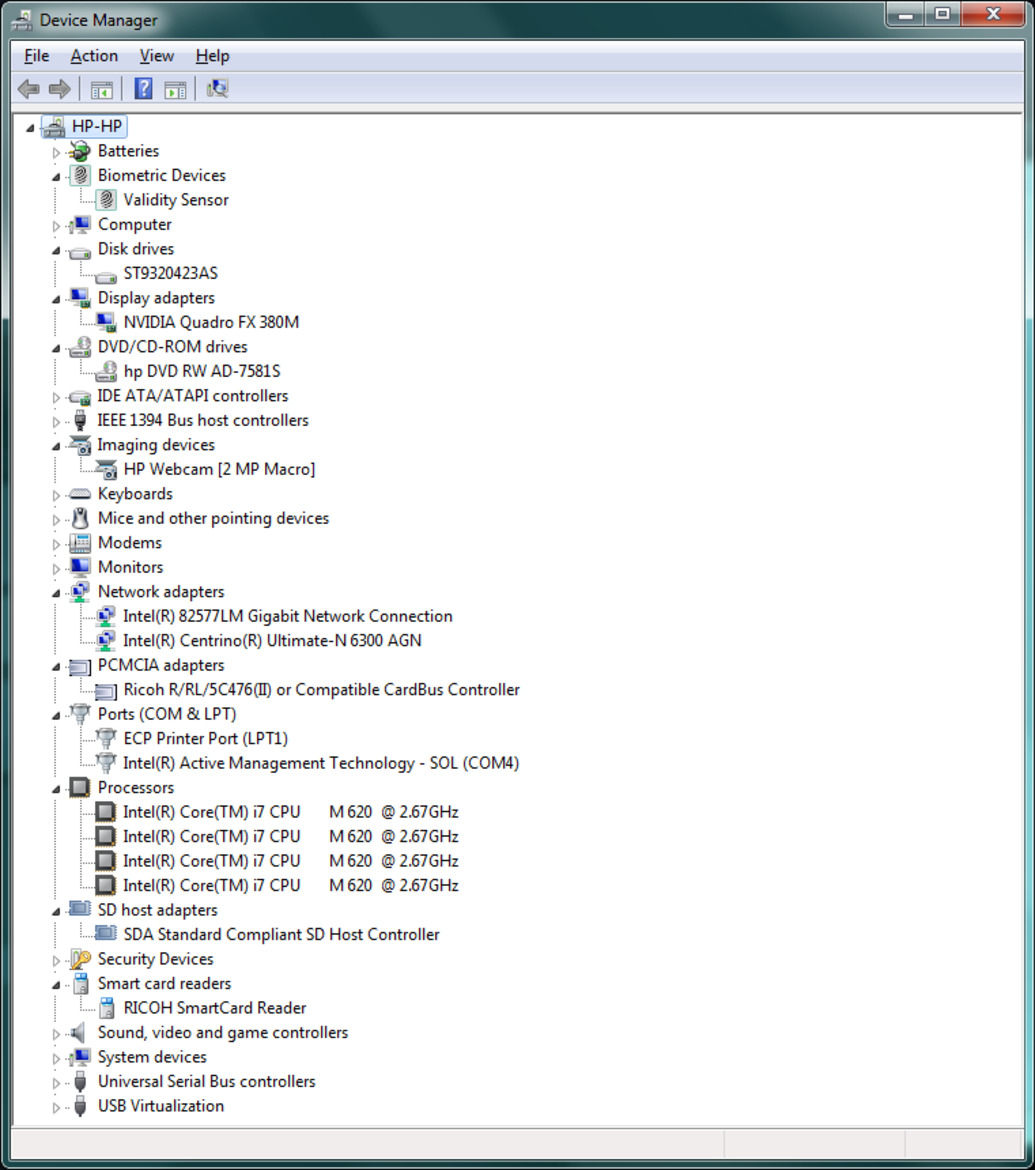Click the Network adapters category icon
Screen dimensions: 1035x1170
(80, 592)
